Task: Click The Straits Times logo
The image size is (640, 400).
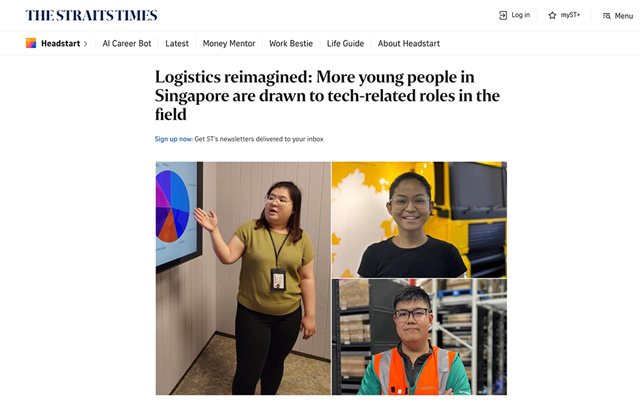Action: (x=91, y=16)
